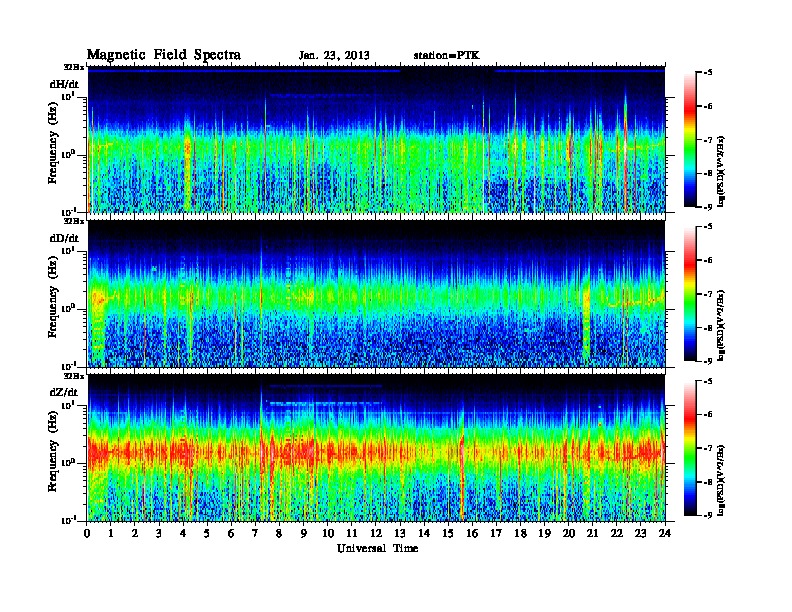Click hour "21" on the time axis
The width and height of the screenshot is (792, 612).
[592, 533]
